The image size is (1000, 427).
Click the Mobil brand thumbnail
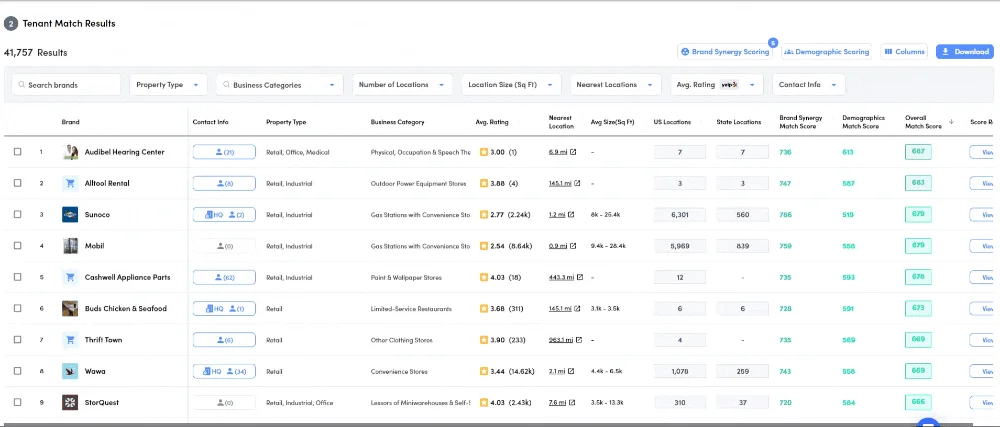(70, 246)
